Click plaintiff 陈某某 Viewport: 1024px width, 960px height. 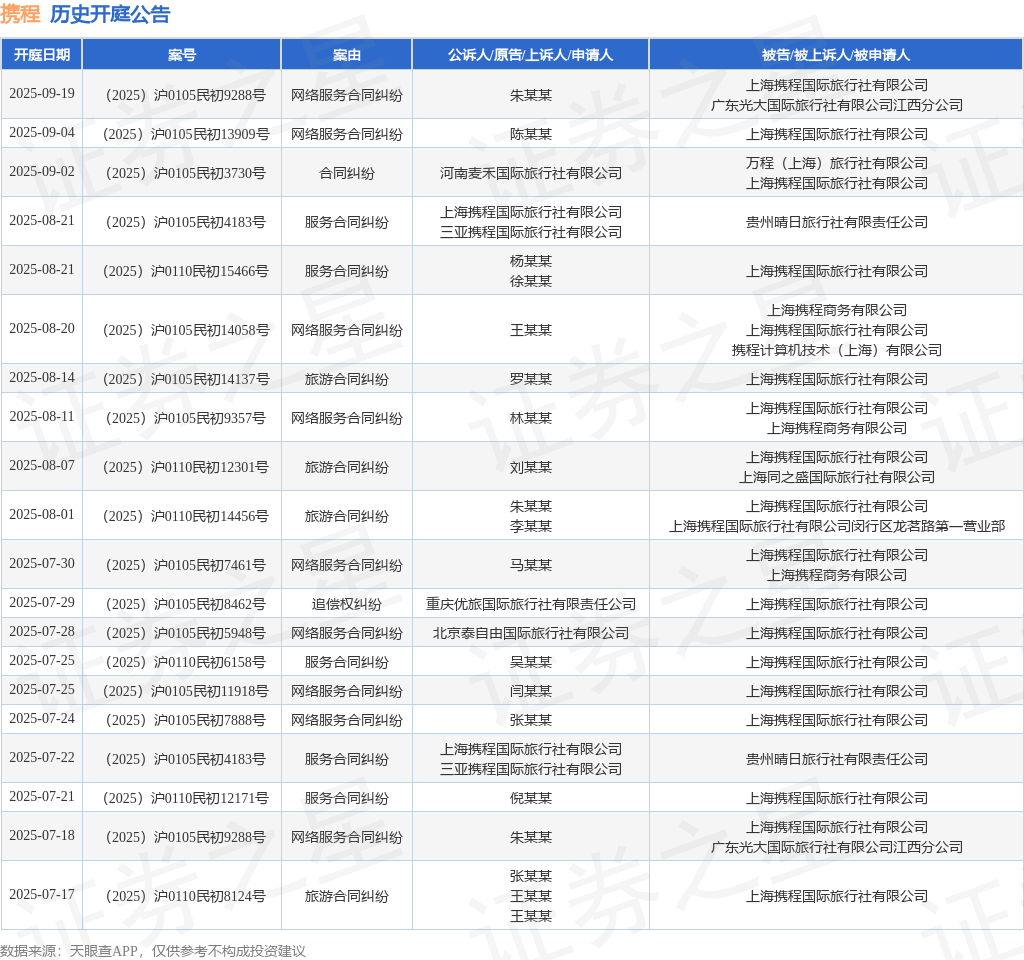531,134
